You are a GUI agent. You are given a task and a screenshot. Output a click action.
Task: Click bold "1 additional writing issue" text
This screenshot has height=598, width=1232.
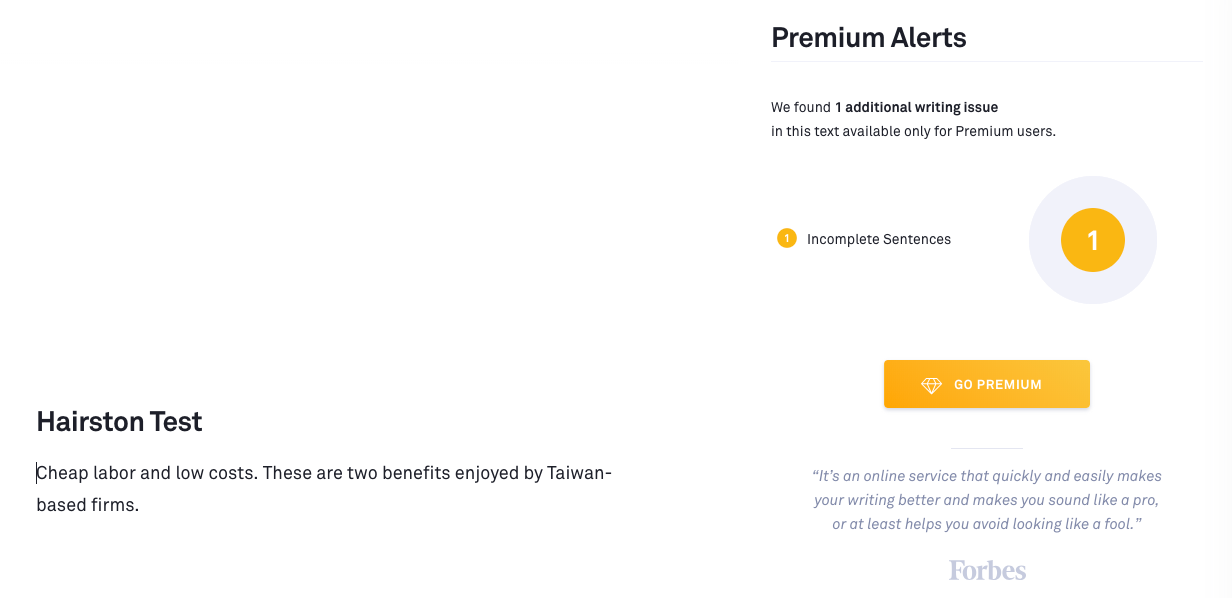click(x=916, y=107)
